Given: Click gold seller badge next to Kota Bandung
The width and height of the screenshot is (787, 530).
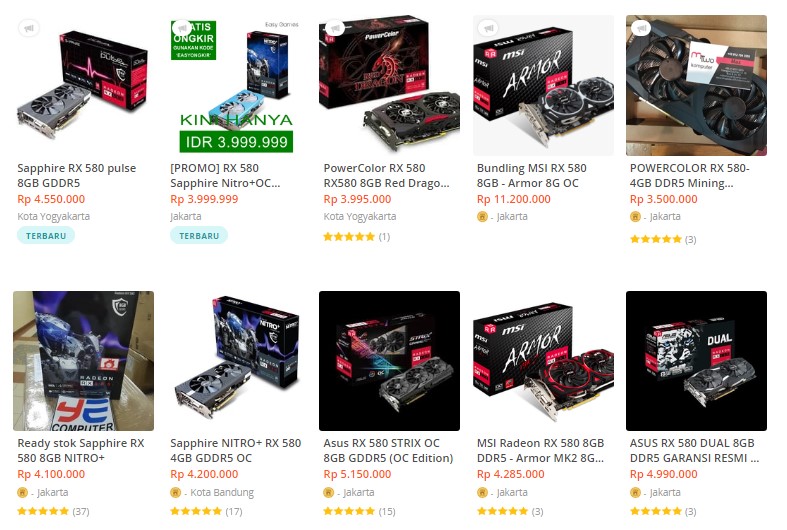Looking at the screenshot, I should 175,492.
